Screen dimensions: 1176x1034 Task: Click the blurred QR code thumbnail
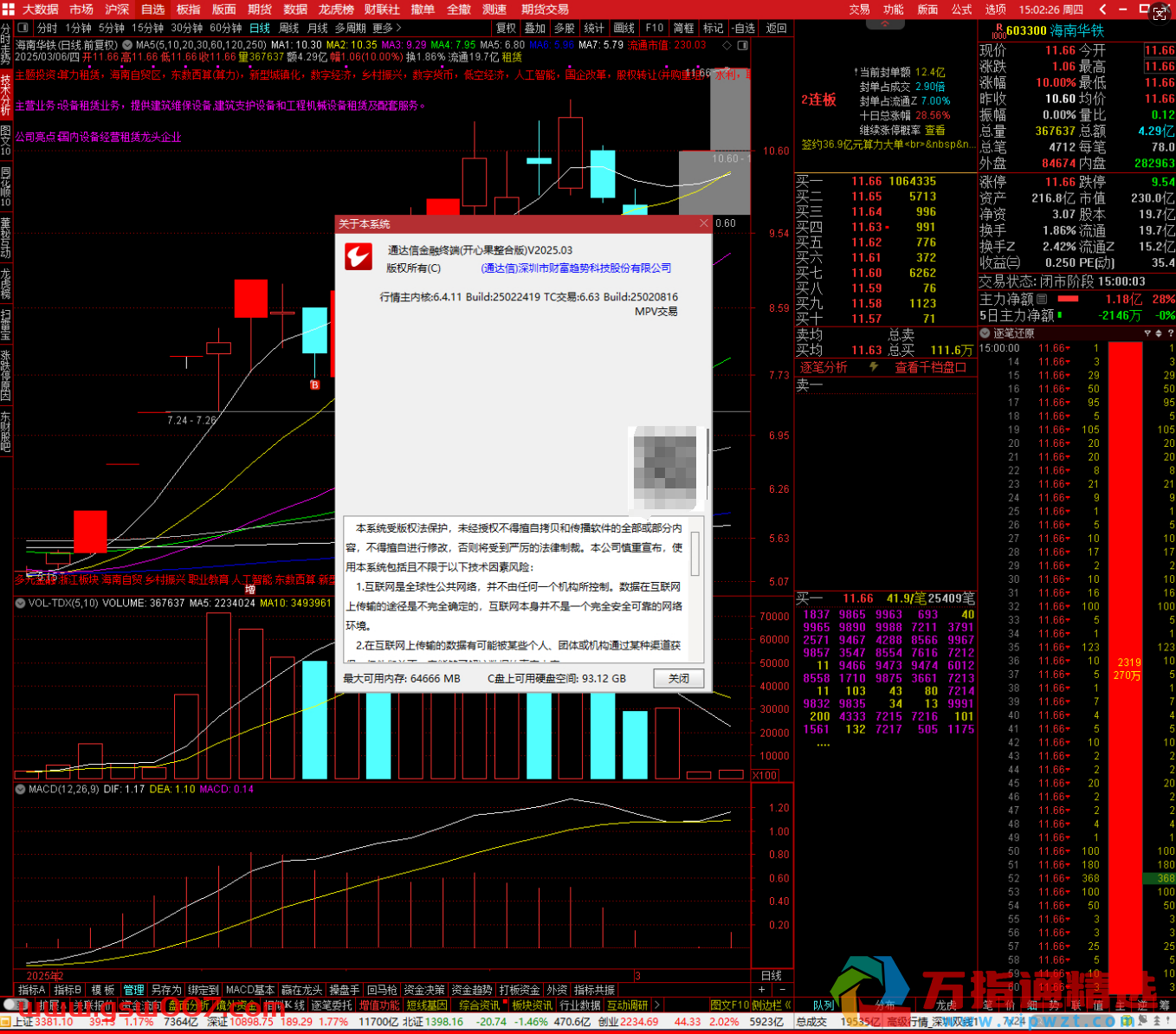pyautogui.click(x=666, y=468)
